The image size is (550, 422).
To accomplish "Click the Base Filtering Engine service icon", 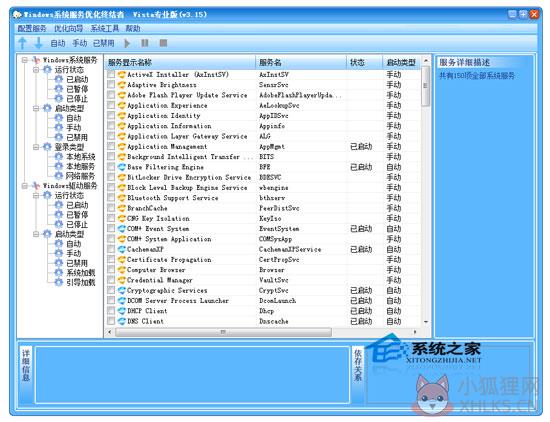I will (121, 167).
